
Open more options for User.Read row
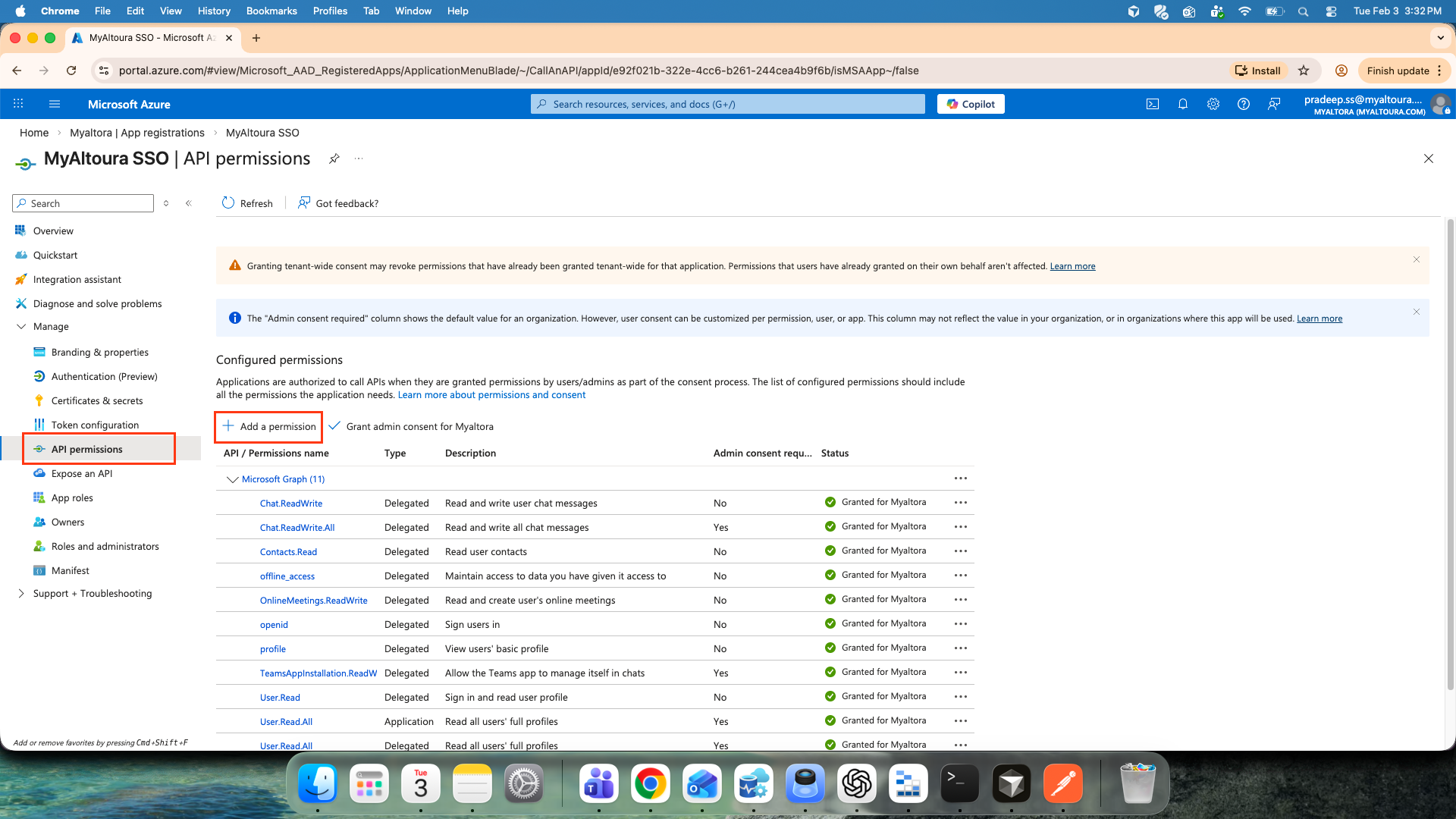961,697
